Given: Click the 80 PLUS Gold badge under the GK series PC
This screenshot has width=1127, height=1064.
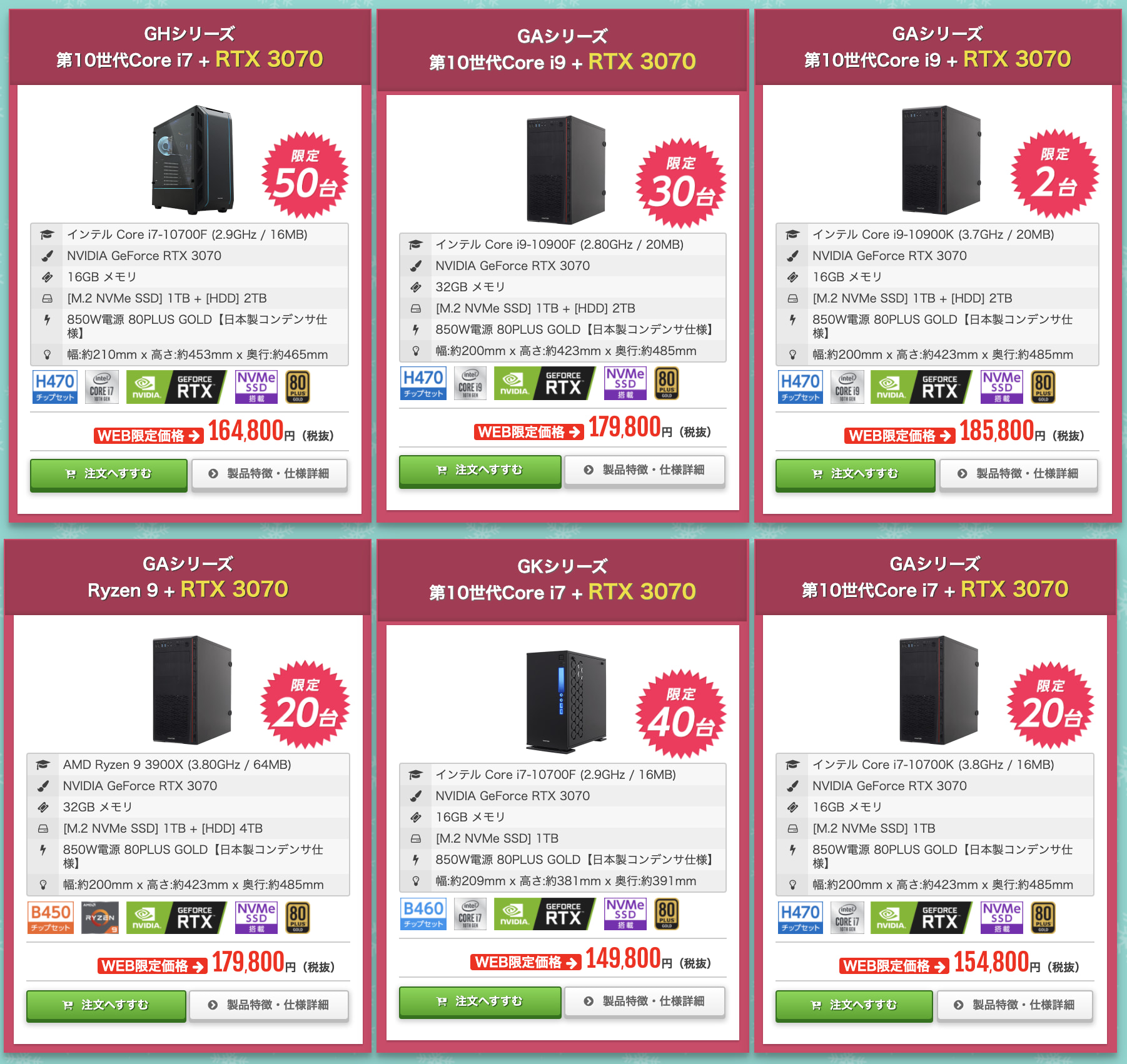Looking at the screenshot, I should point(667,914).
